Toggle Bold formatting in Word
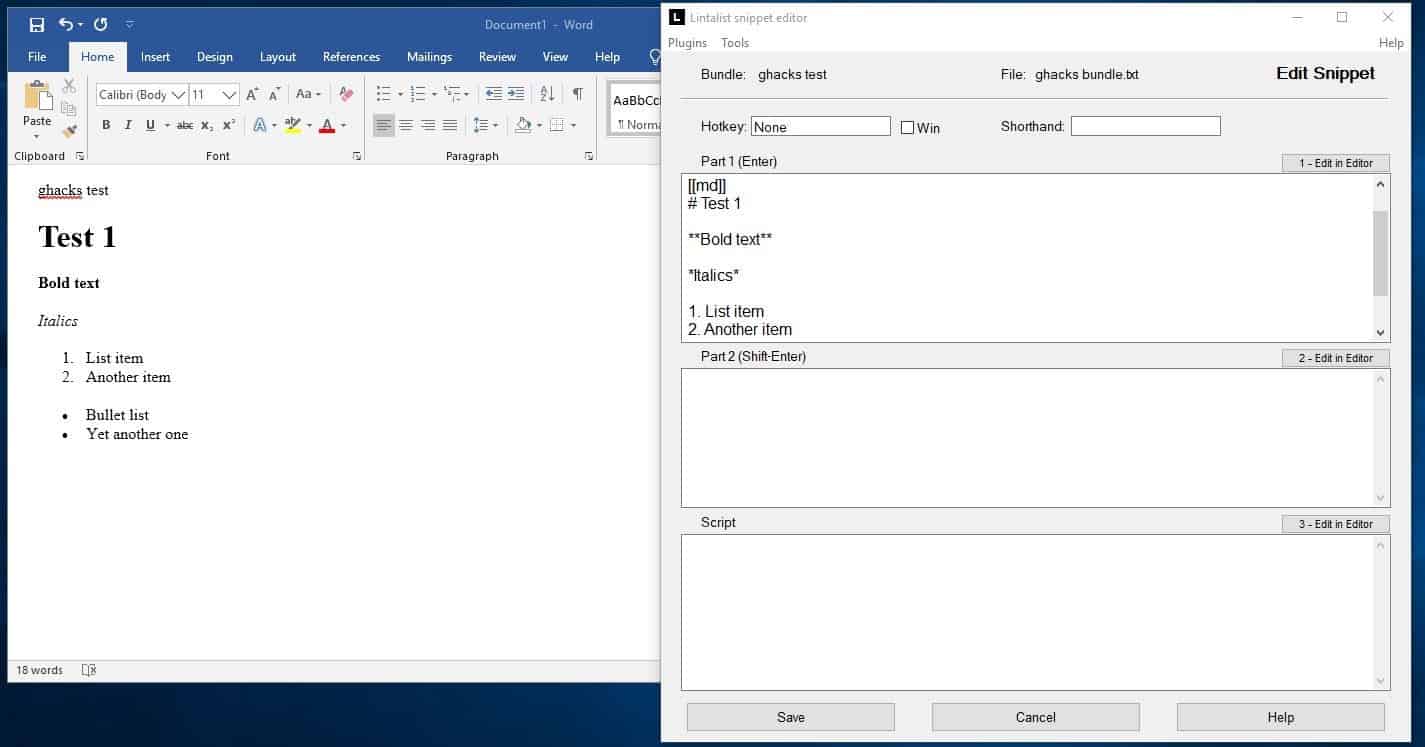Screen dimensions: 1425x747 pos(106,125)
